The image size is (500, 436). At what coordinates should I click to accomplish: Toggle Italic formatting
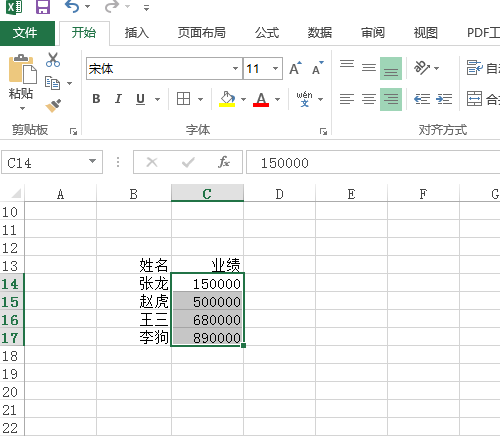pyautogui.click(x=118, y=99)
